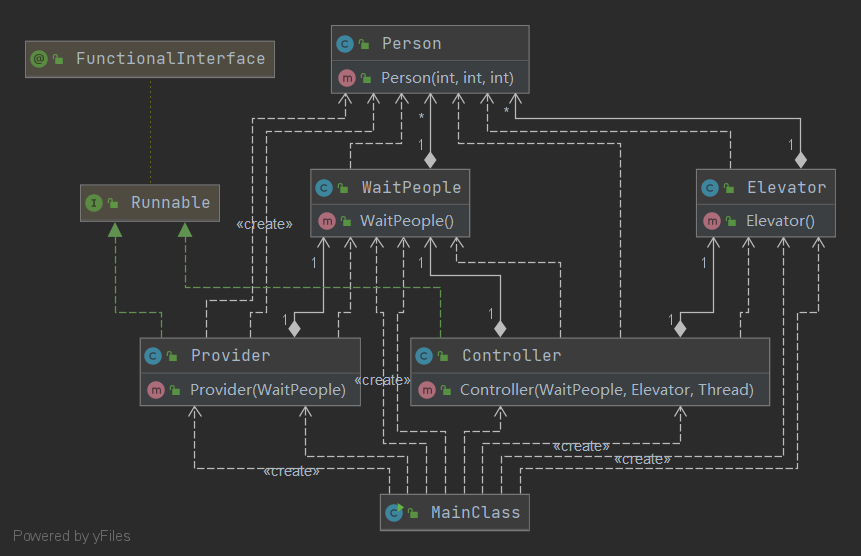Select the Provider(WaitPeople) constructor entry
861x556 pixels.
click(x=268, y=390)
